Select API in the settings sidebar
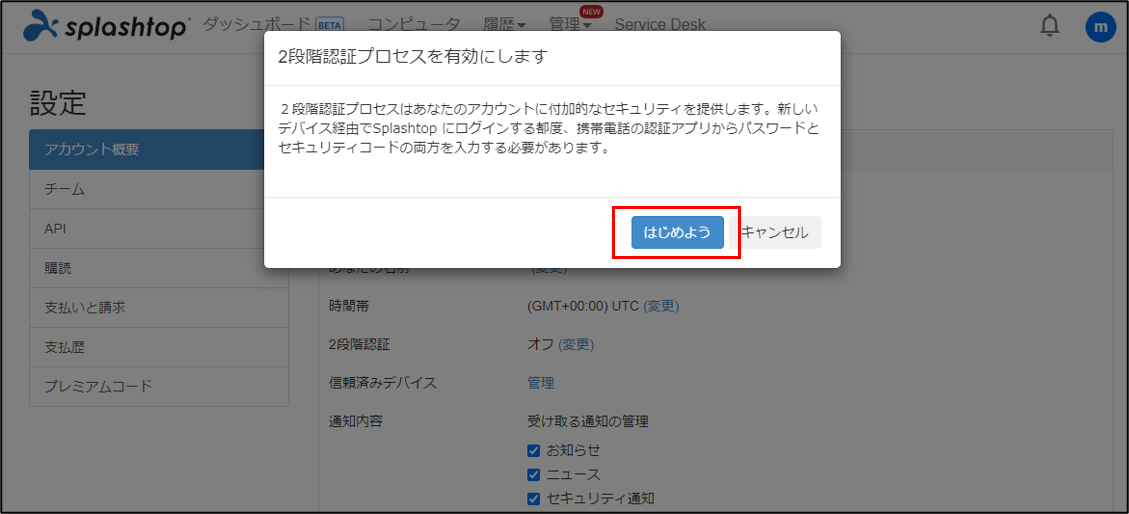 (x=158, y=229)
